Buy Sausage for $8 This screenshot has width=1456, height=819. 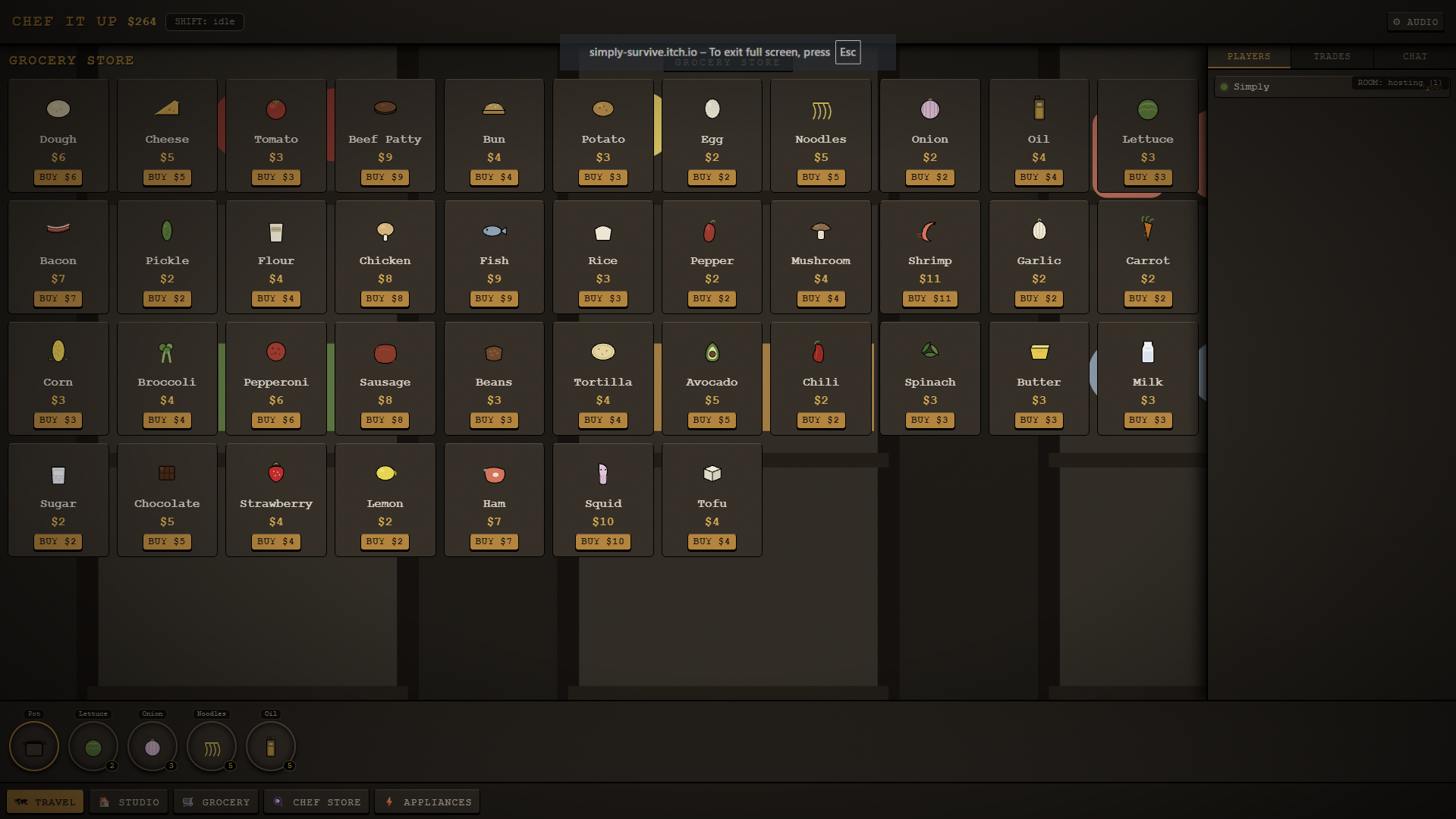[385, 420]
